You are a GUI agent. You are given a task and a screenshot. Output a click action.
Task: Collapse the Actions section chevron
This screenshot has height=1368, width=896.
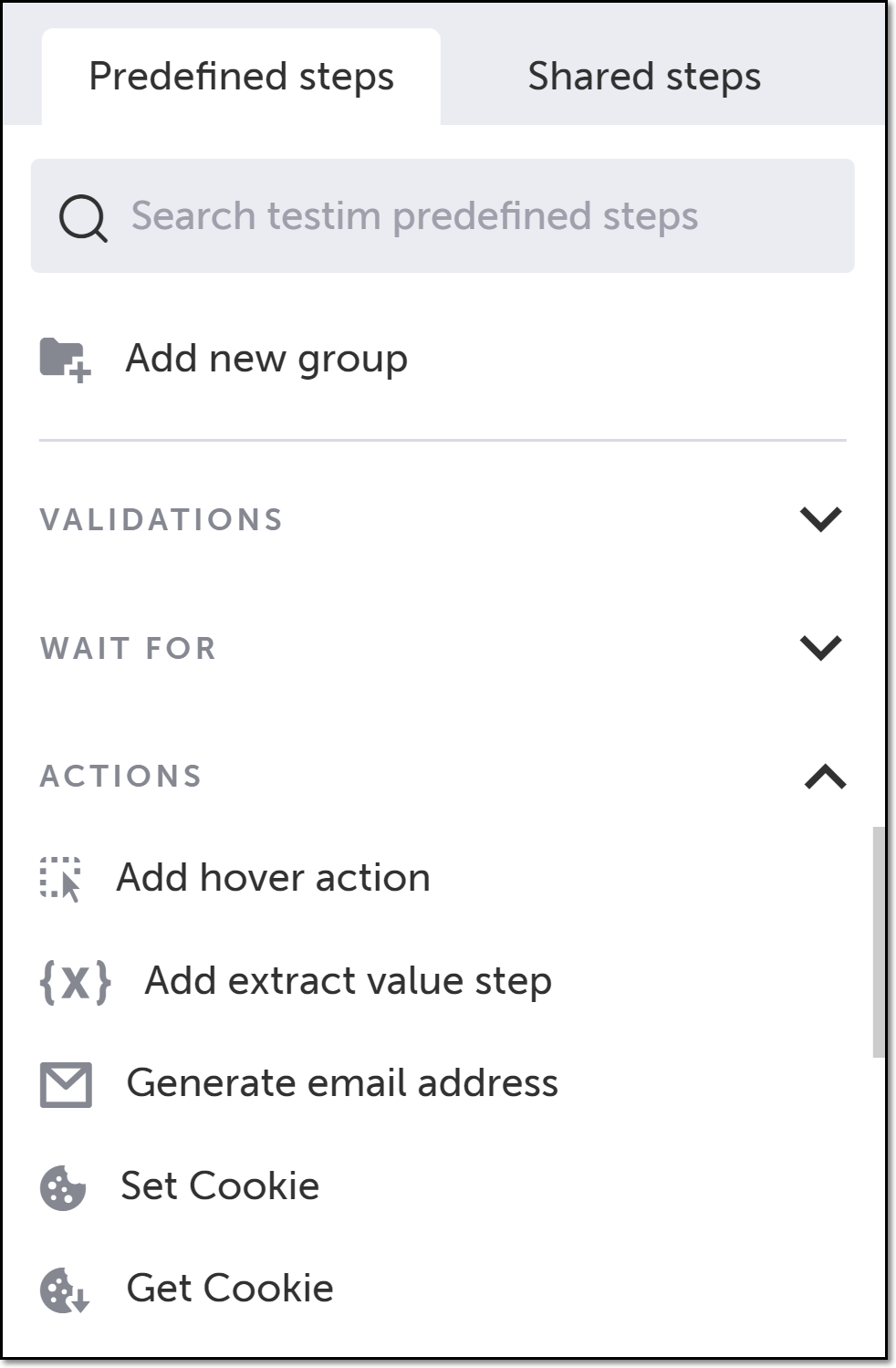[x=826, y=777]
